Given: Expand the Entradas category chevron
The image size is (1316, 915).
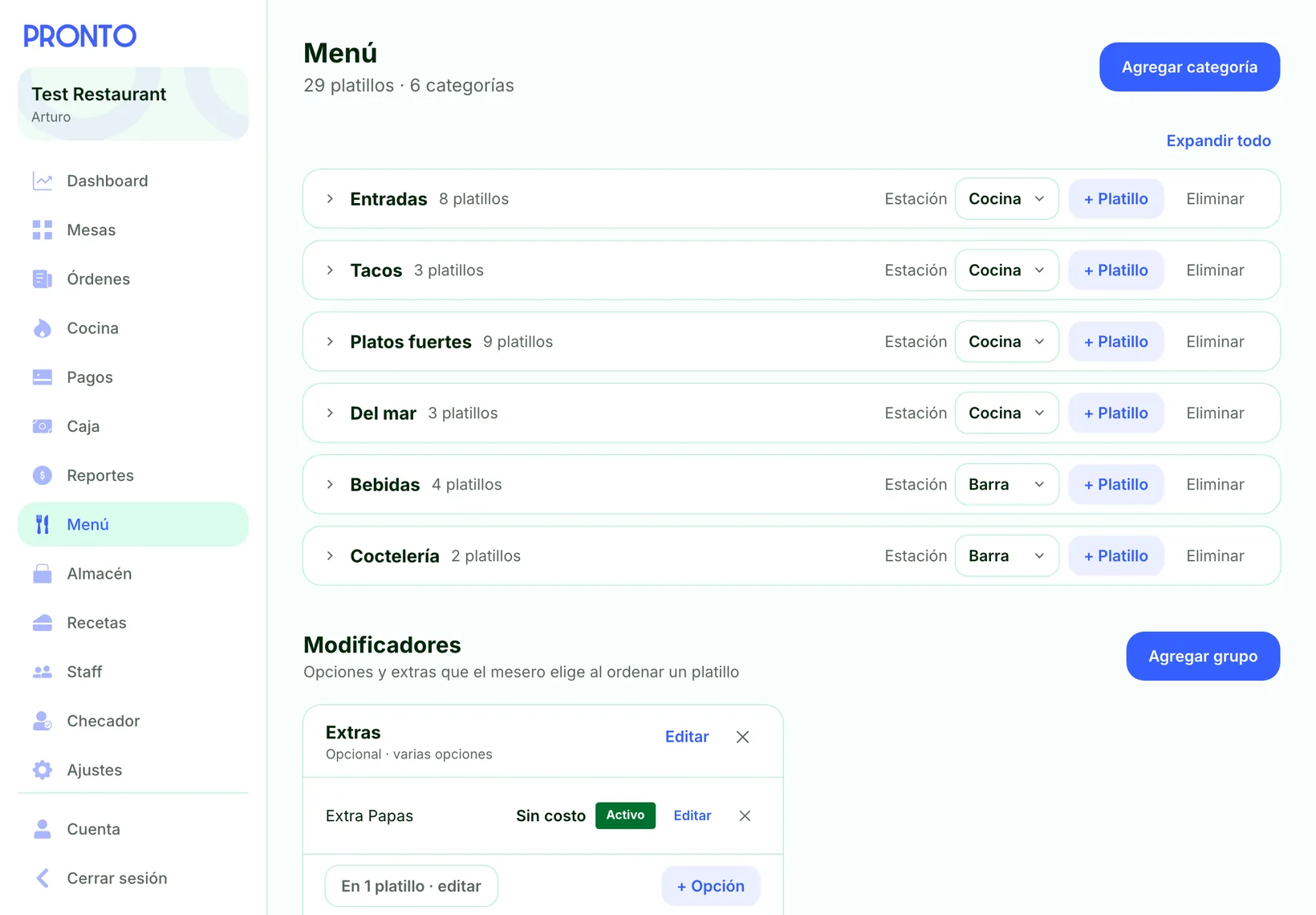Looking at the screenshot, I should (x=330, y=198).
